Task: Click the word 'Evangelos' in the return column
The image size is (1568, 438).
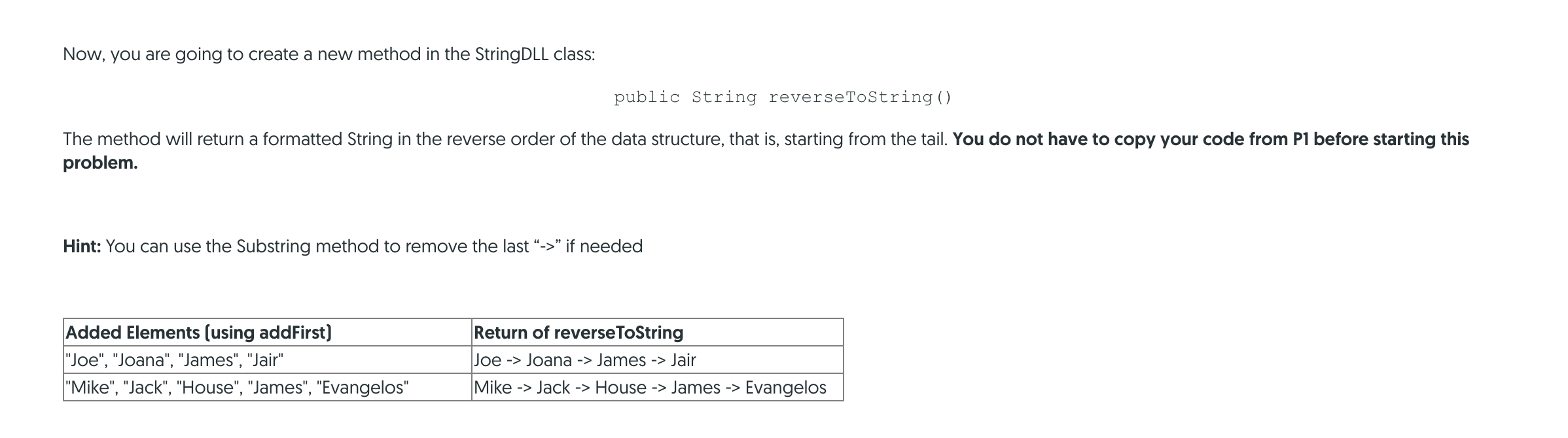Action: 786,388
